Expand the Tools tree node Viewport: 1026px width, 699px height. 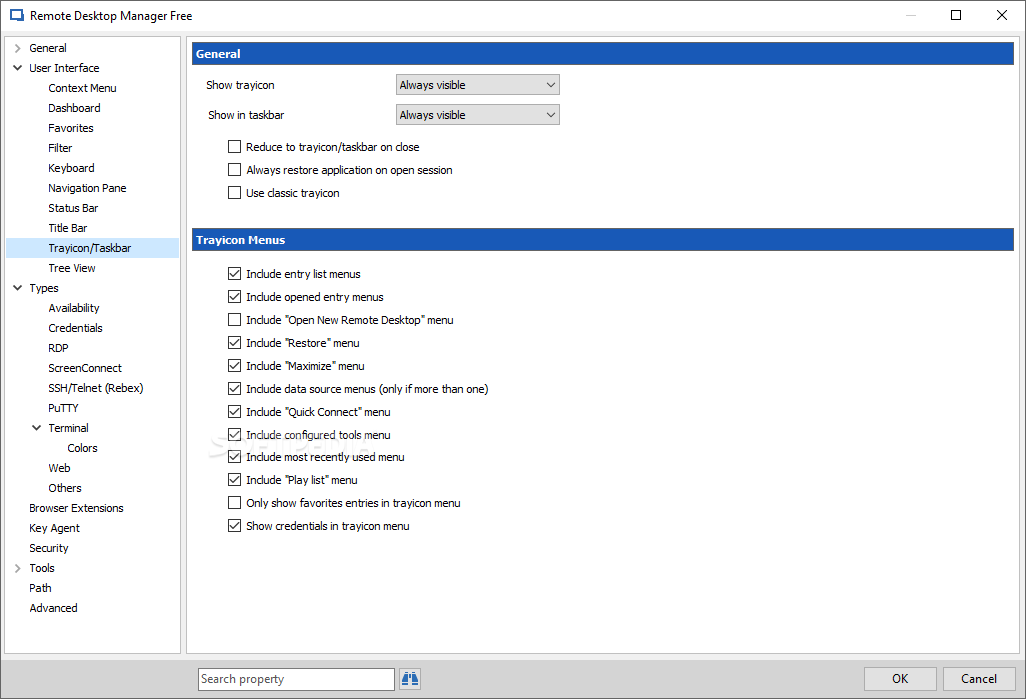click(18, 568)
